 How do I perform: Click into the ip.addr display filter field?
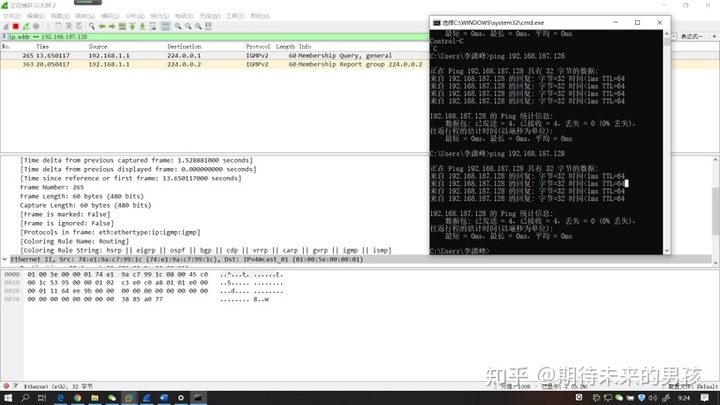point(216,37)
